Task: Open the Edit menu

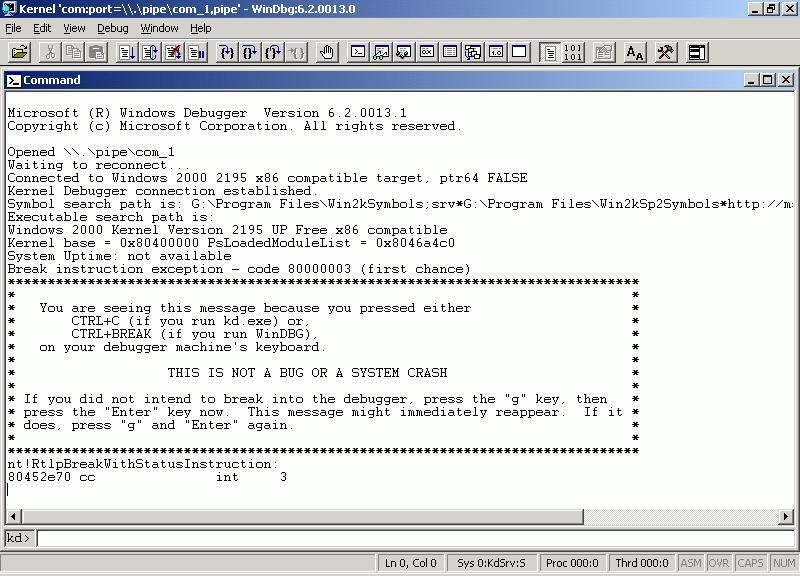Action: pos(42,29)
